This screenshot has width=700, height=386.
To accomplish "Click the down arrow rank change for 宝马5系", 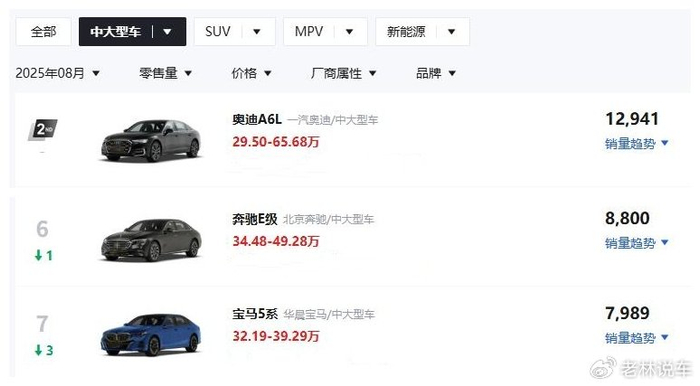I will 44,350.
